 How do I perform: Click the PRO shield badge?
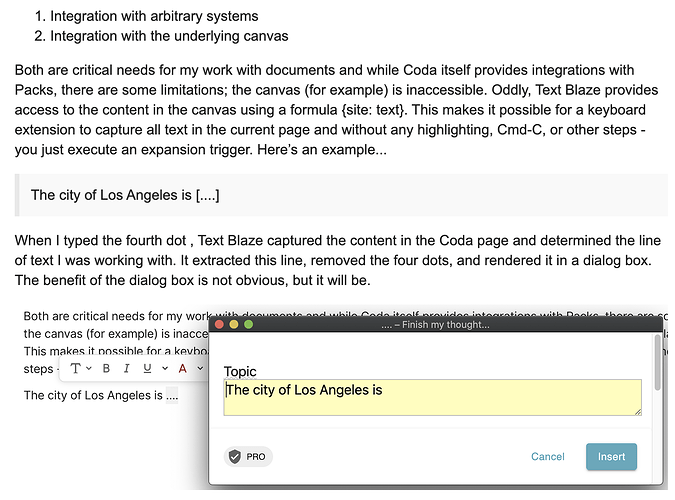248,457
